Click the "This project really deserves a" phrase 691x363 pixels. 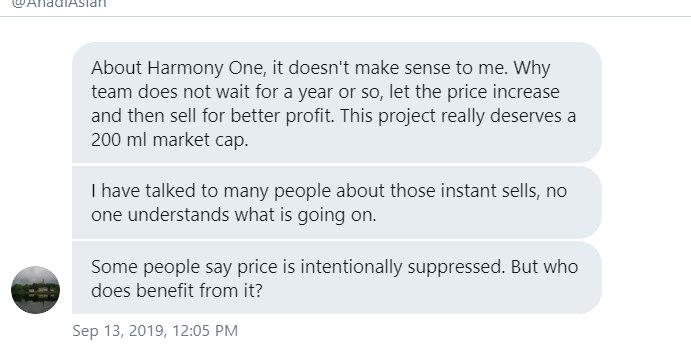[x=458, y=116]
